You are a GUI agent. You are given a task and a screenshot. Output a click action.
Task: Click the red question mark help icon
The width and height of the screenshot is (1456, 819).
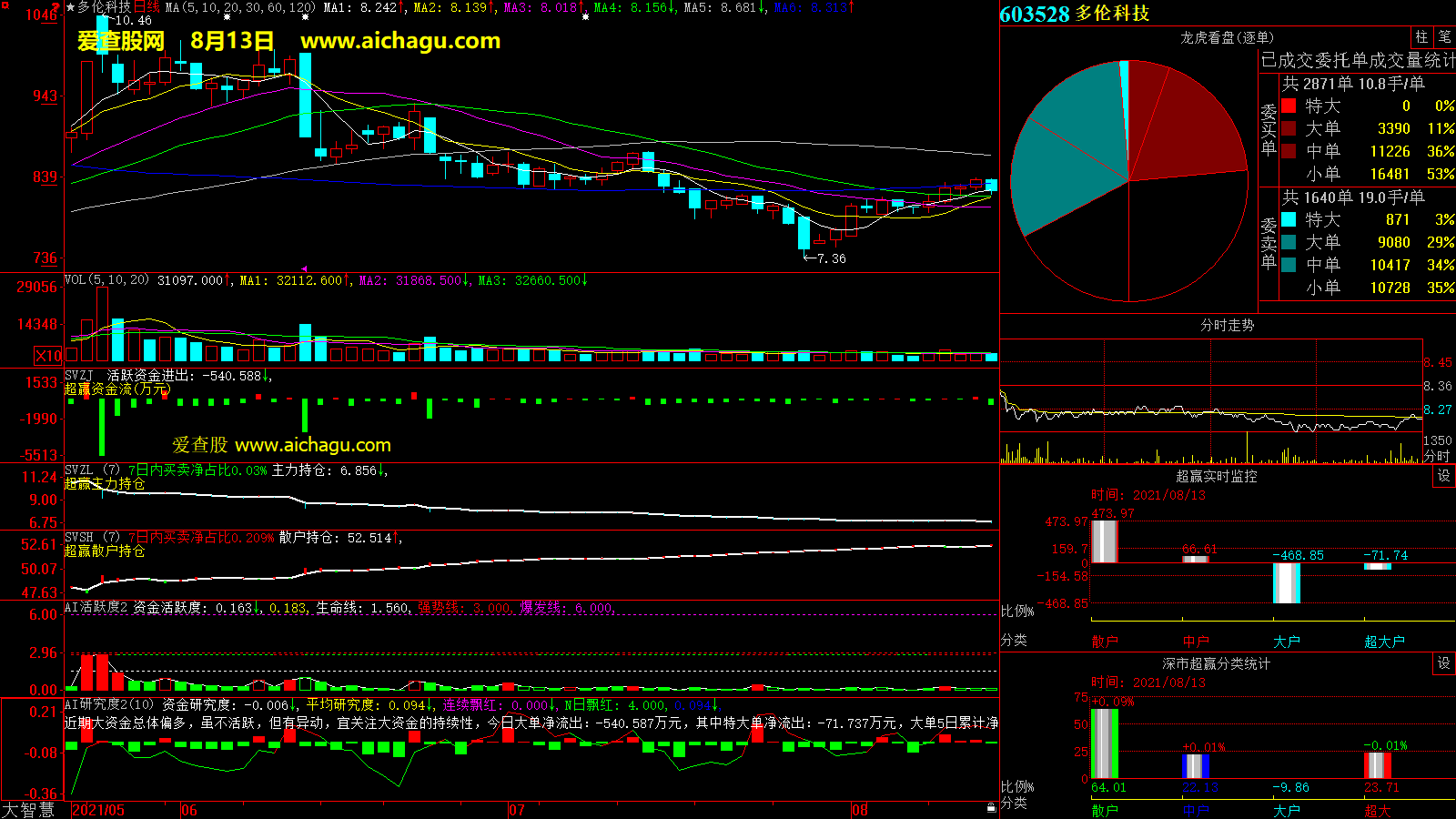click(56, 7)
